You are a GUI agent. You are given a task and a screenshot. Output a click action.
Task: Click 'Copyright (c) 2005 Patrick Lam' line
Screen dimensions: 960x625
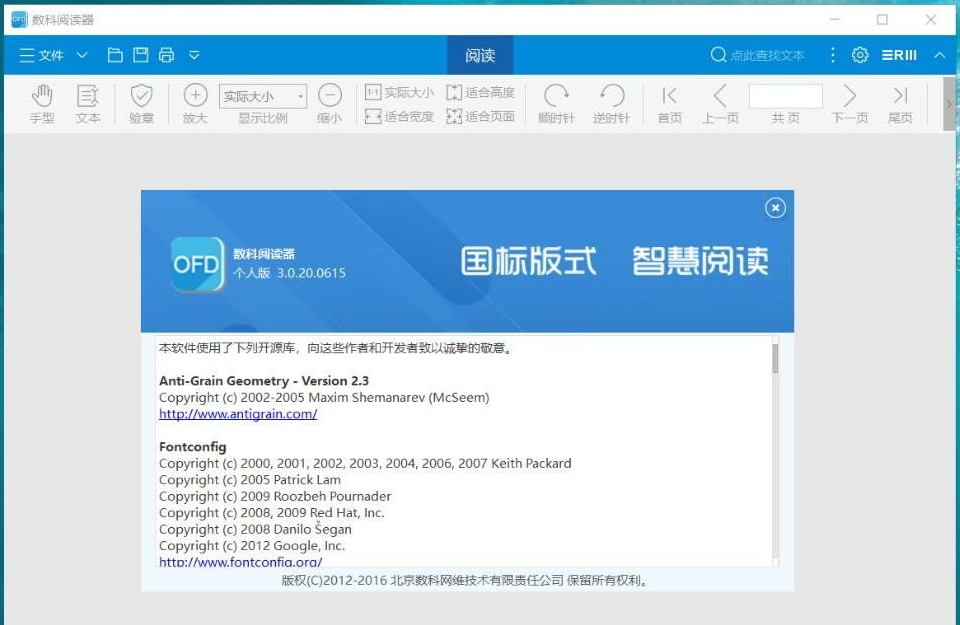(x=250, y=480)
